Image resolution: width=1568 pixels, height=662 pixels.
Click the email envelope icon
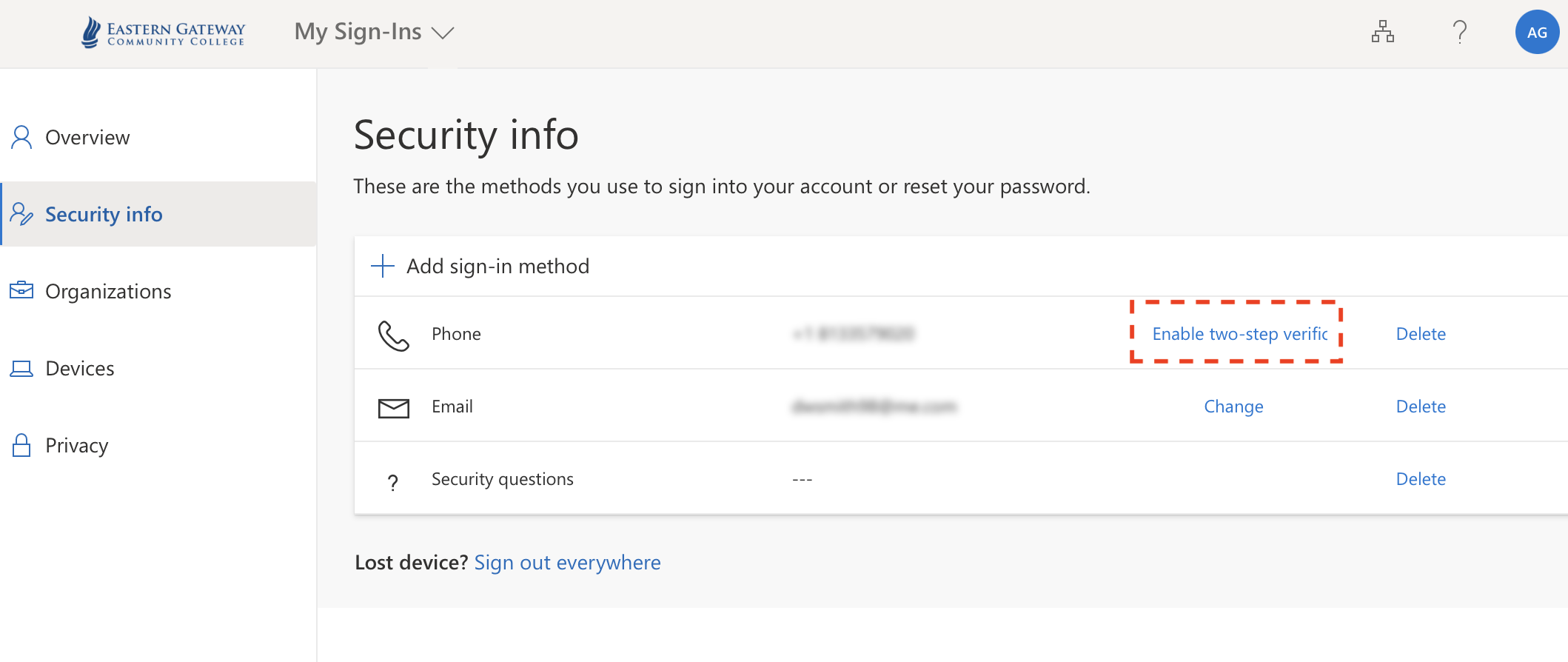pyautogui.click(x=393, y=408)
